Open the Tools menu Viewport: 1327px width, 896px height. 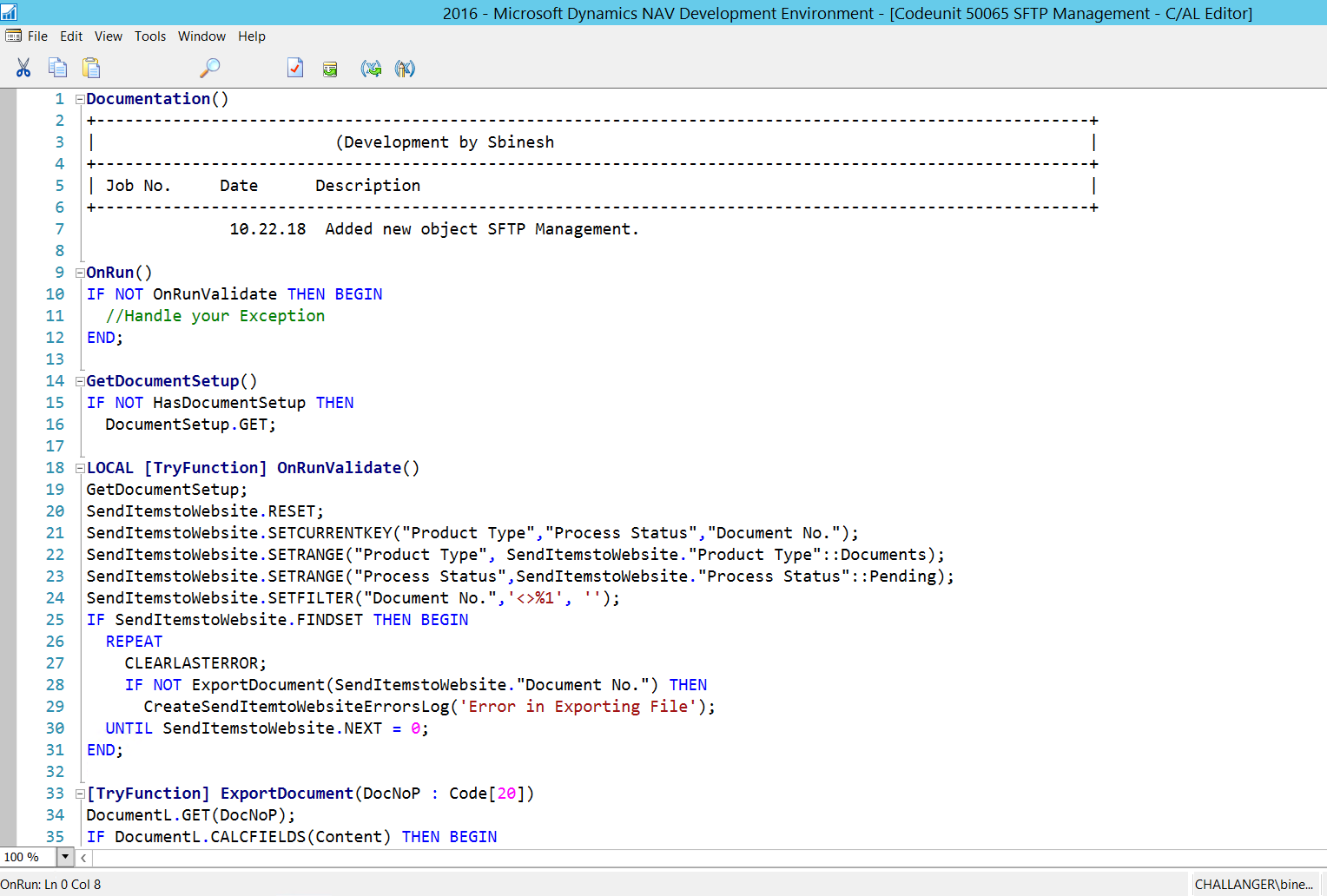point(150,36)
